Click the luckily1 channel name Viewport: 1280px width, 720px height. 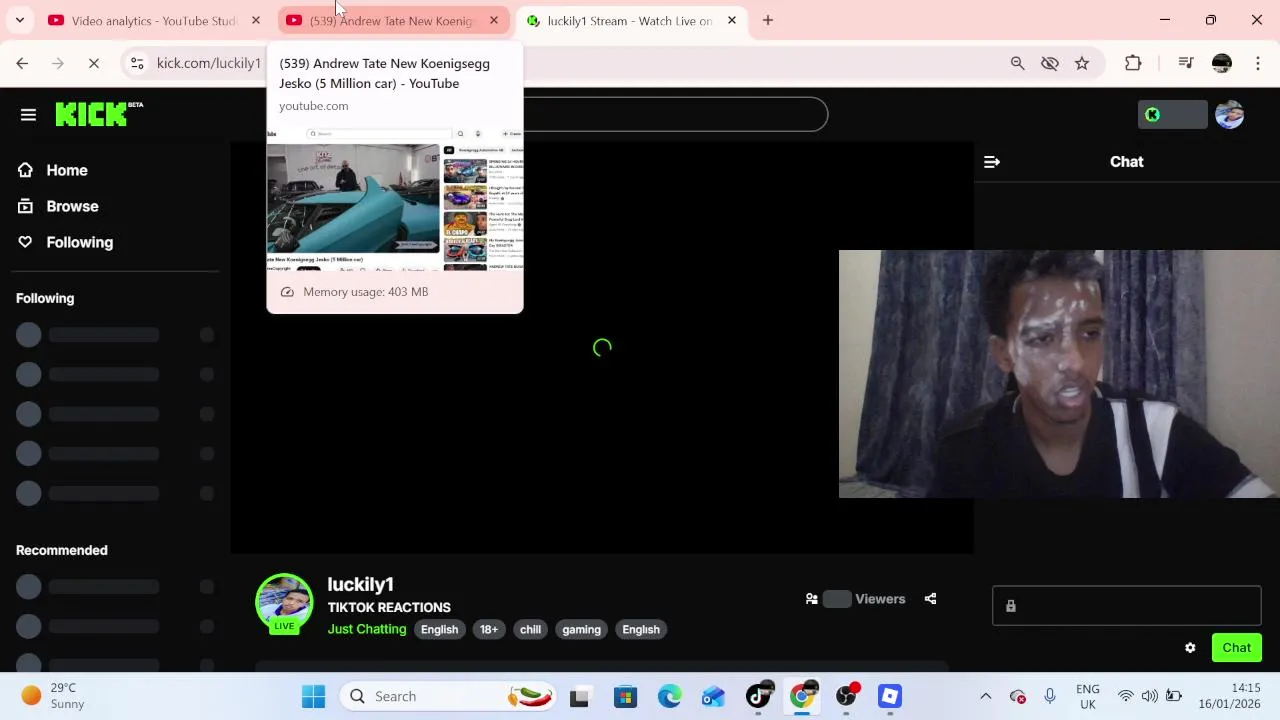click(360, 584)
